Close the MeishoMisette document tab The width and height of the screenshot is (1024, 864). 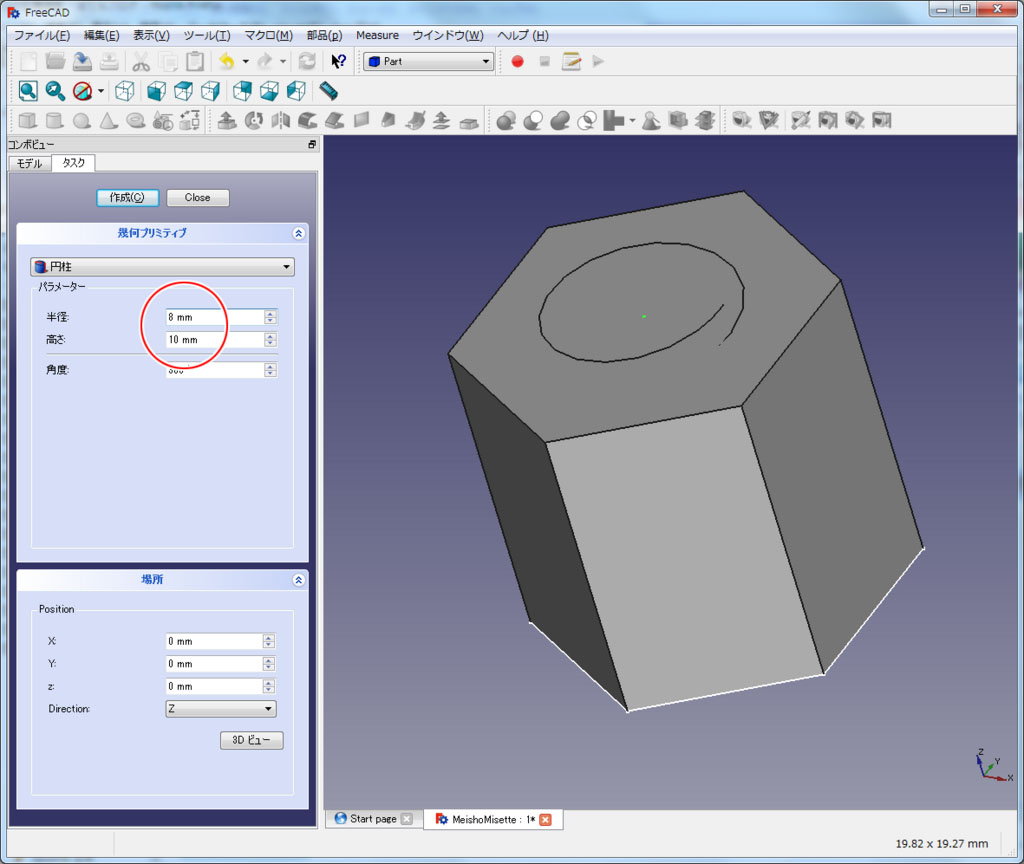tap(545, 820)
